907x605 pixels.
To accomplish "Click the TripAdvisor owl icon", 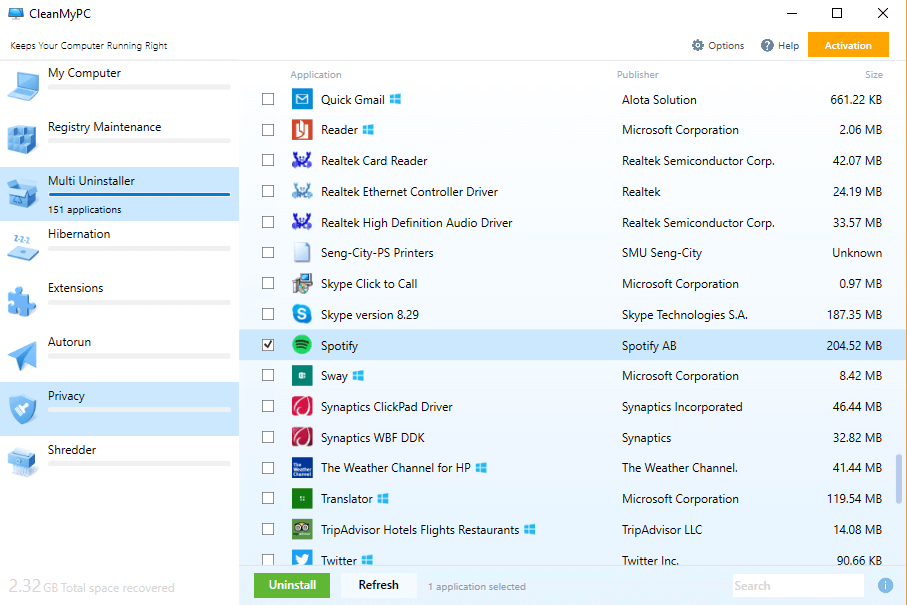I will click(302, 529).
